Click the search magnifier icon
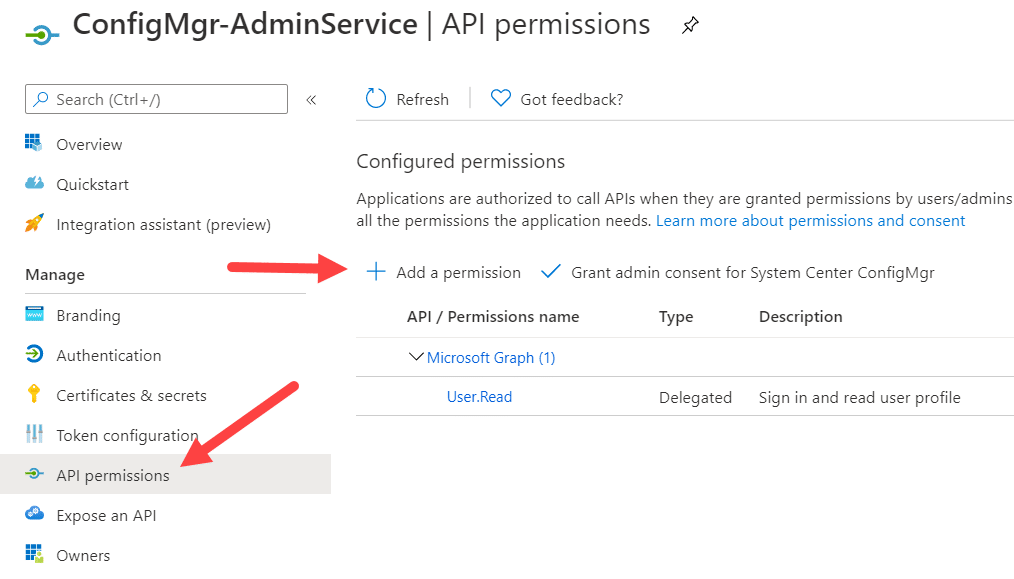The height and width of the screenshot is (579, 1014). pos(41,99)
